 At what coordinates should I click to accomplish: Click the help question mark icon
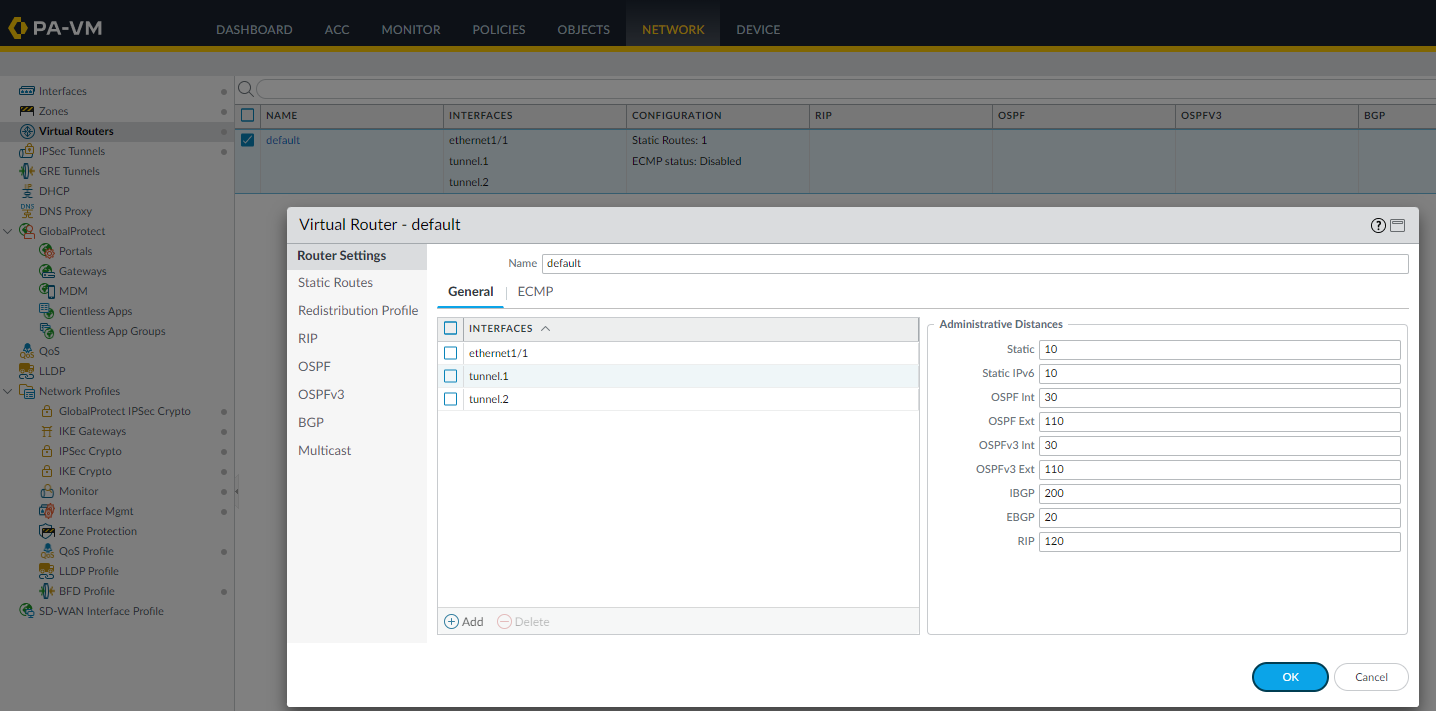click(1378, 226)
